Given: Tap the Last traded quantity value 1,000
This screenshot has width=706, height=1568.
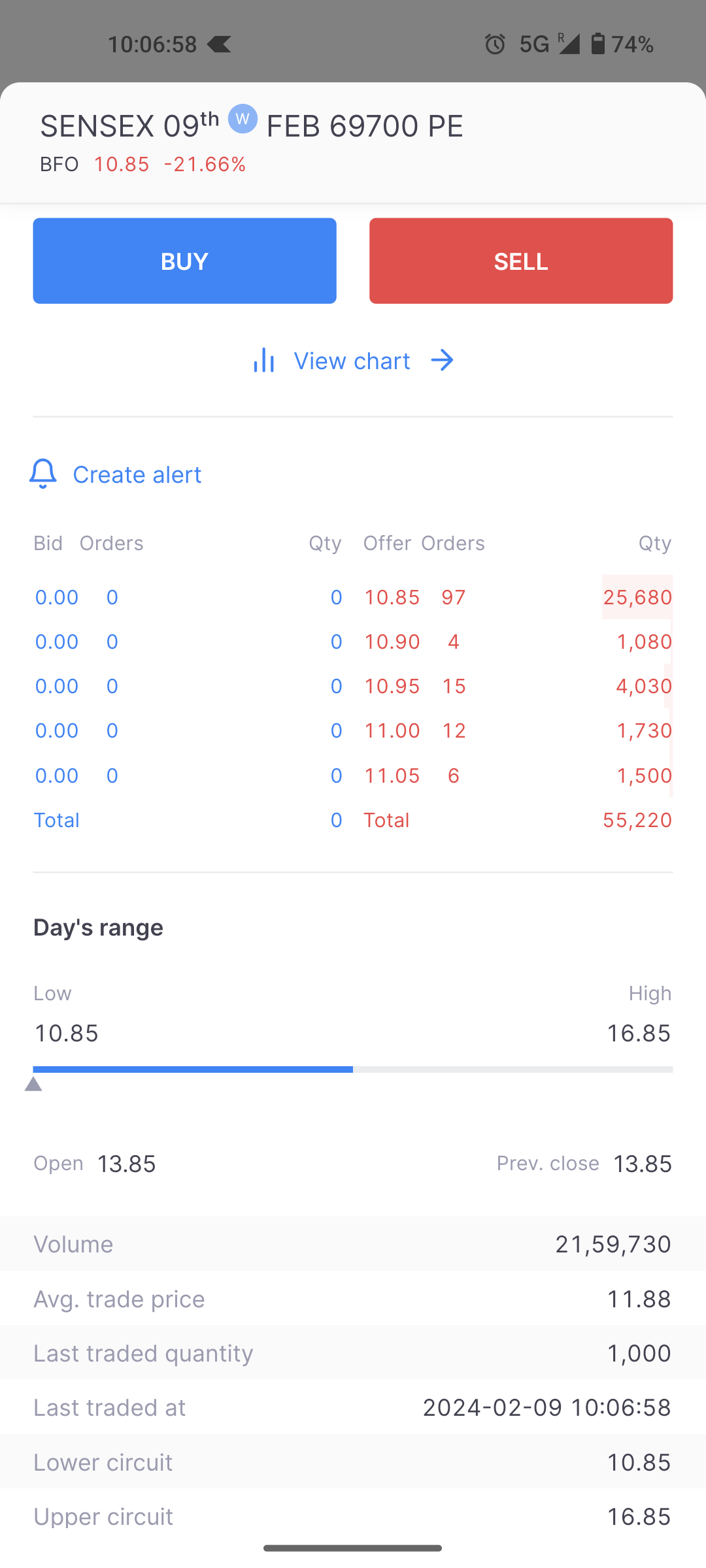Looking at the screenshot, I should point(639,1353).
